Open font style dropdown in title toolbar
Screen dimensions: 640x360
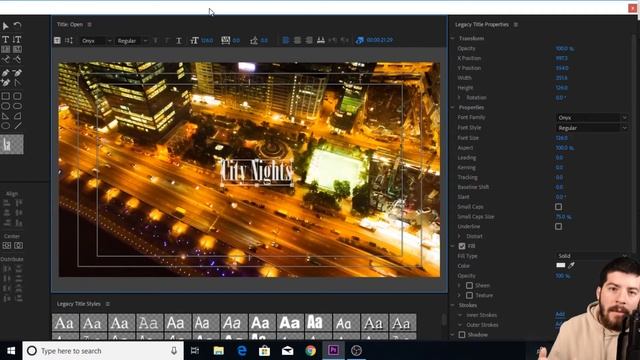(132, 41)
